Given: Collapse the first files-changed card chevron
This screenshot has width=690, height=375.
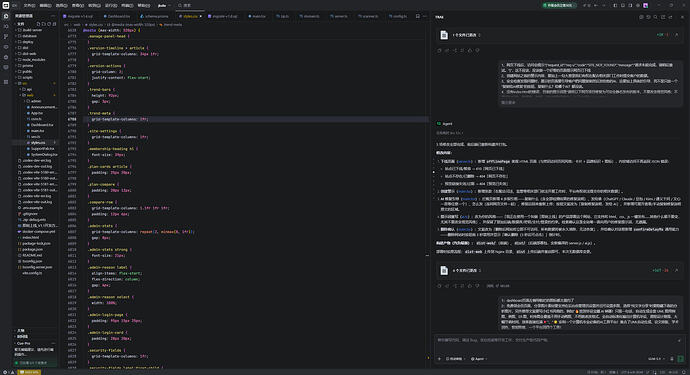Looking at the screenshot, I should [x=676, y=35].
